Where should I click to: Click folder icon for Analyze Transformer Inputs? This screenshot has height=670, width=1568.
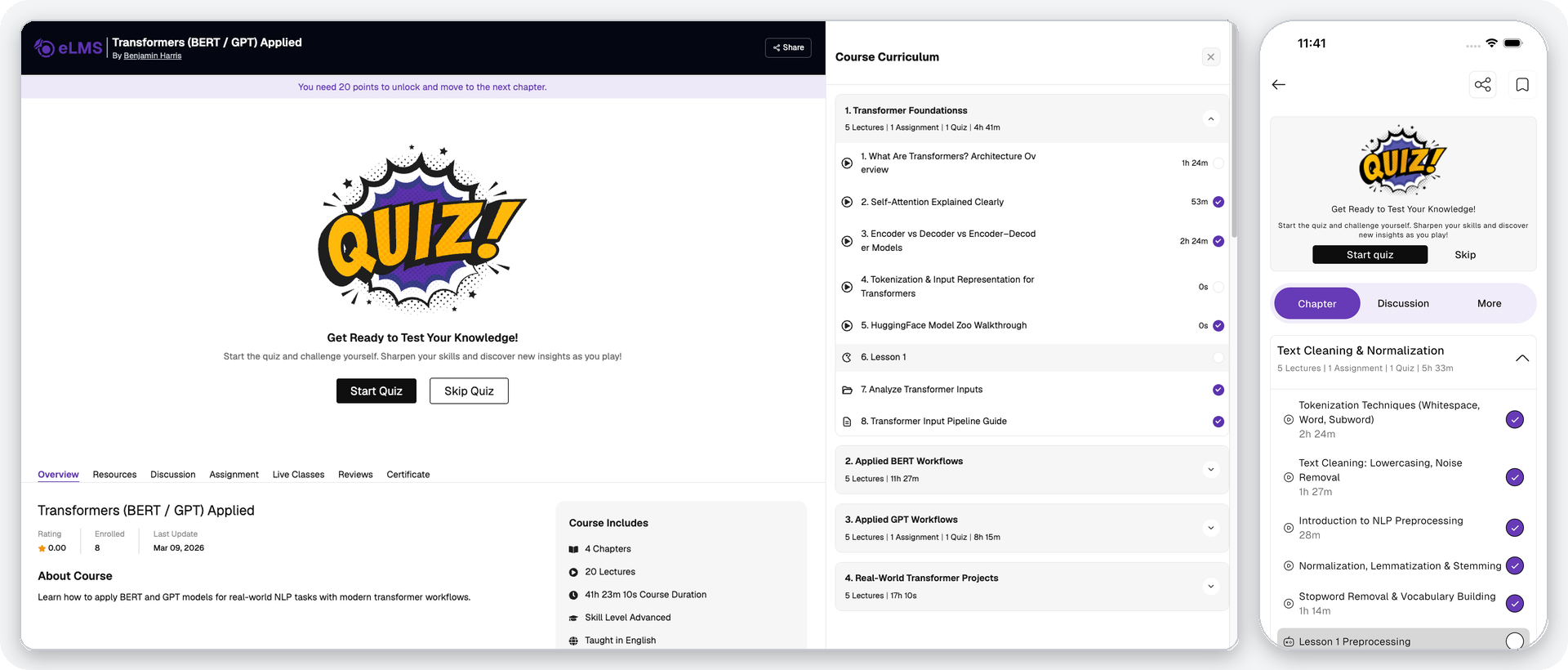(847, 390)
